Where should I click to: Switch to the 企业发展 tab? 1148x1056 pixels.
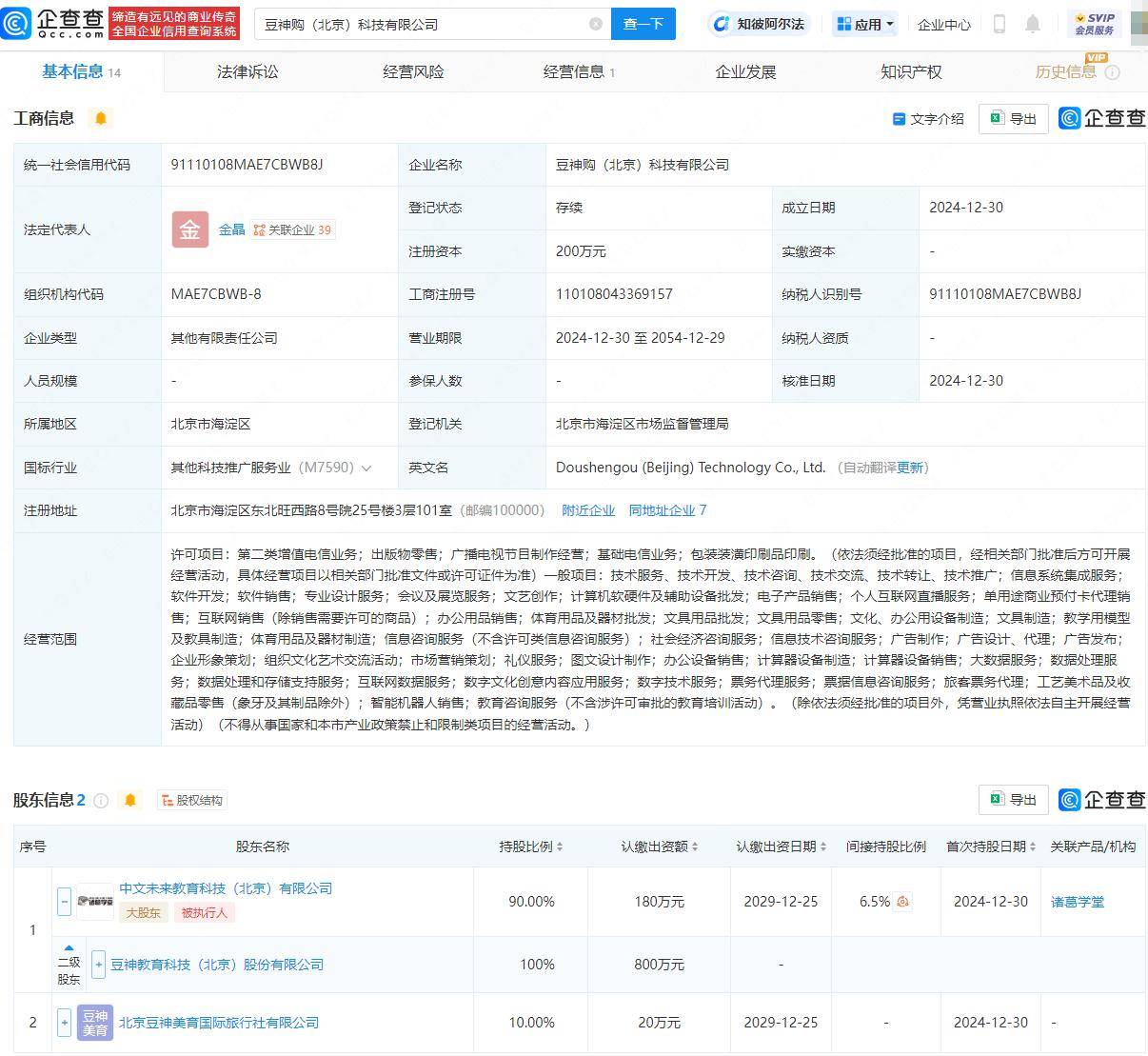(x=745, y=72)
